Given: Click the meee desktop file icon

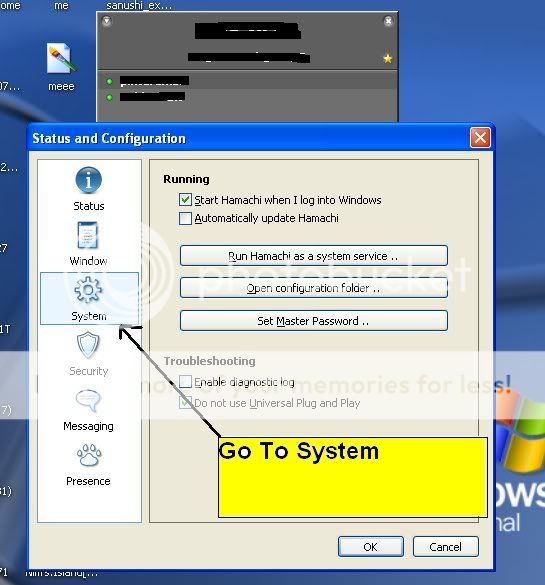Looking at the screenshot, I should [x=61, y=59].
